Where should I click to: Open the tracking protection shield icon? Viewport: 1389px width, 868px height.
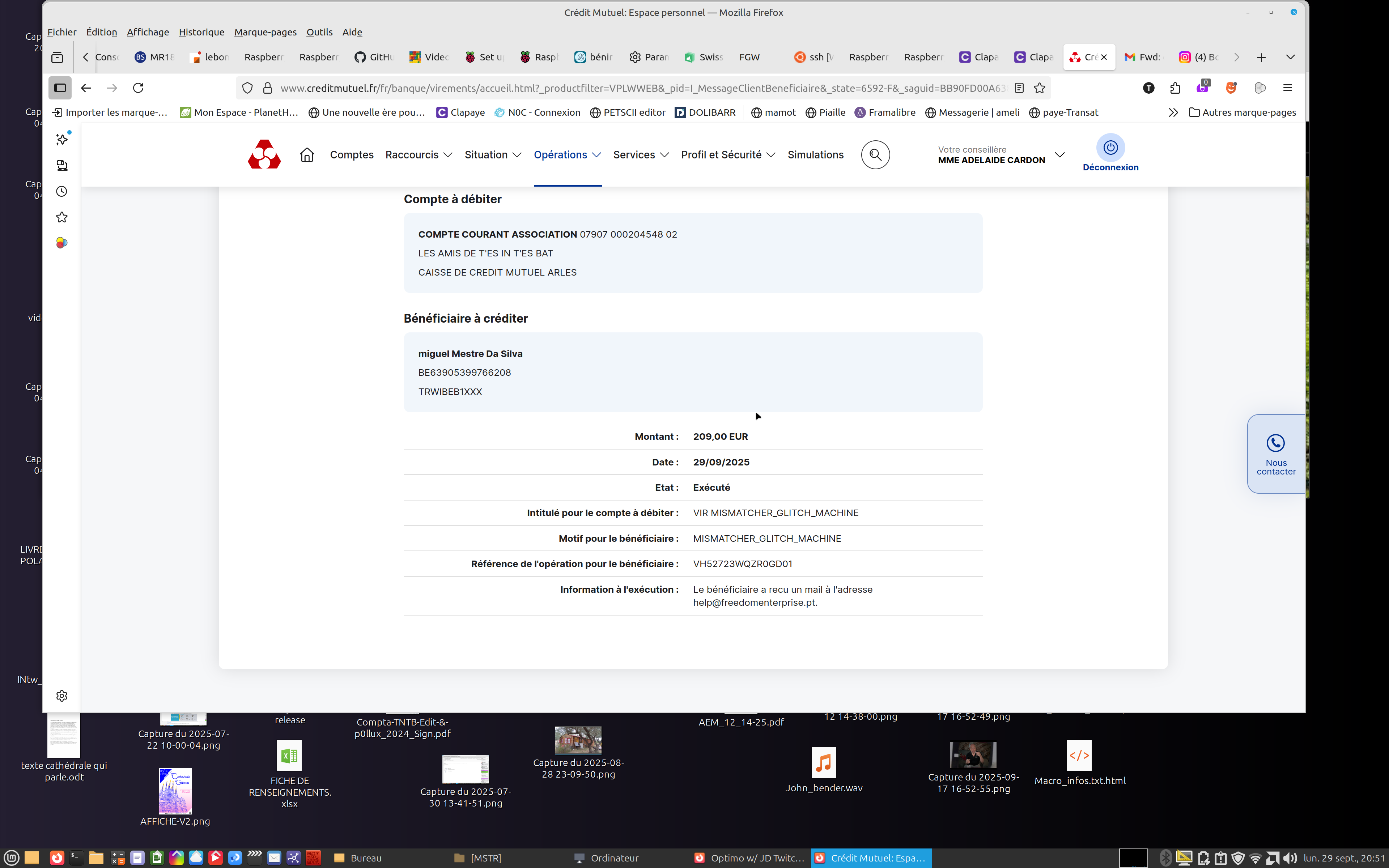247,88
